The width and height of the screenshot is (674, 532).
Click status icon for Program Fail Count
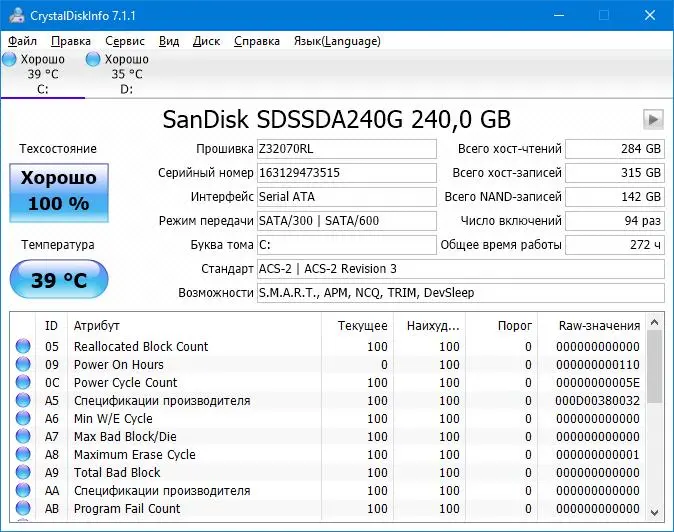tap(23, 508)
